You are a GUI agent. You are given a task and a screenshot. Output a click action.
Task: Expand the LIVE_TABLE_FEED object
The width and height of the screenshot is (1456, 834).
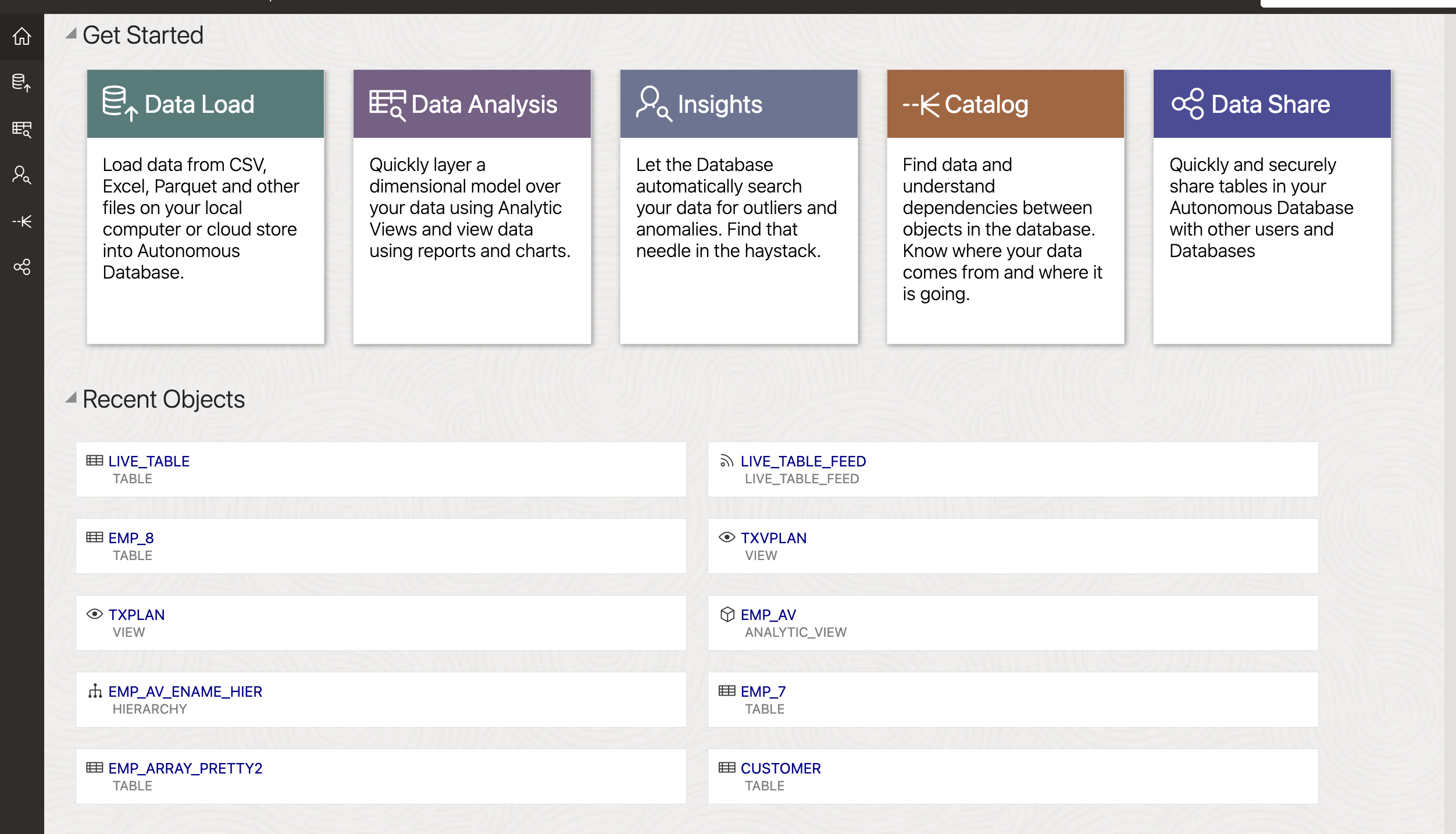click(x=802, y=461)
